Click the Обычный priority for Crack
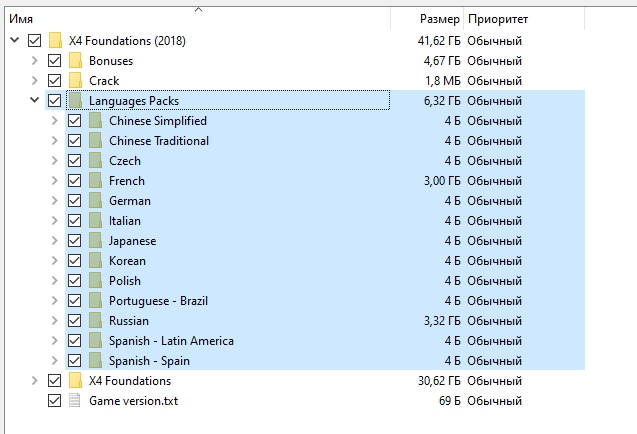637x434 pixels. click(494, 81)
